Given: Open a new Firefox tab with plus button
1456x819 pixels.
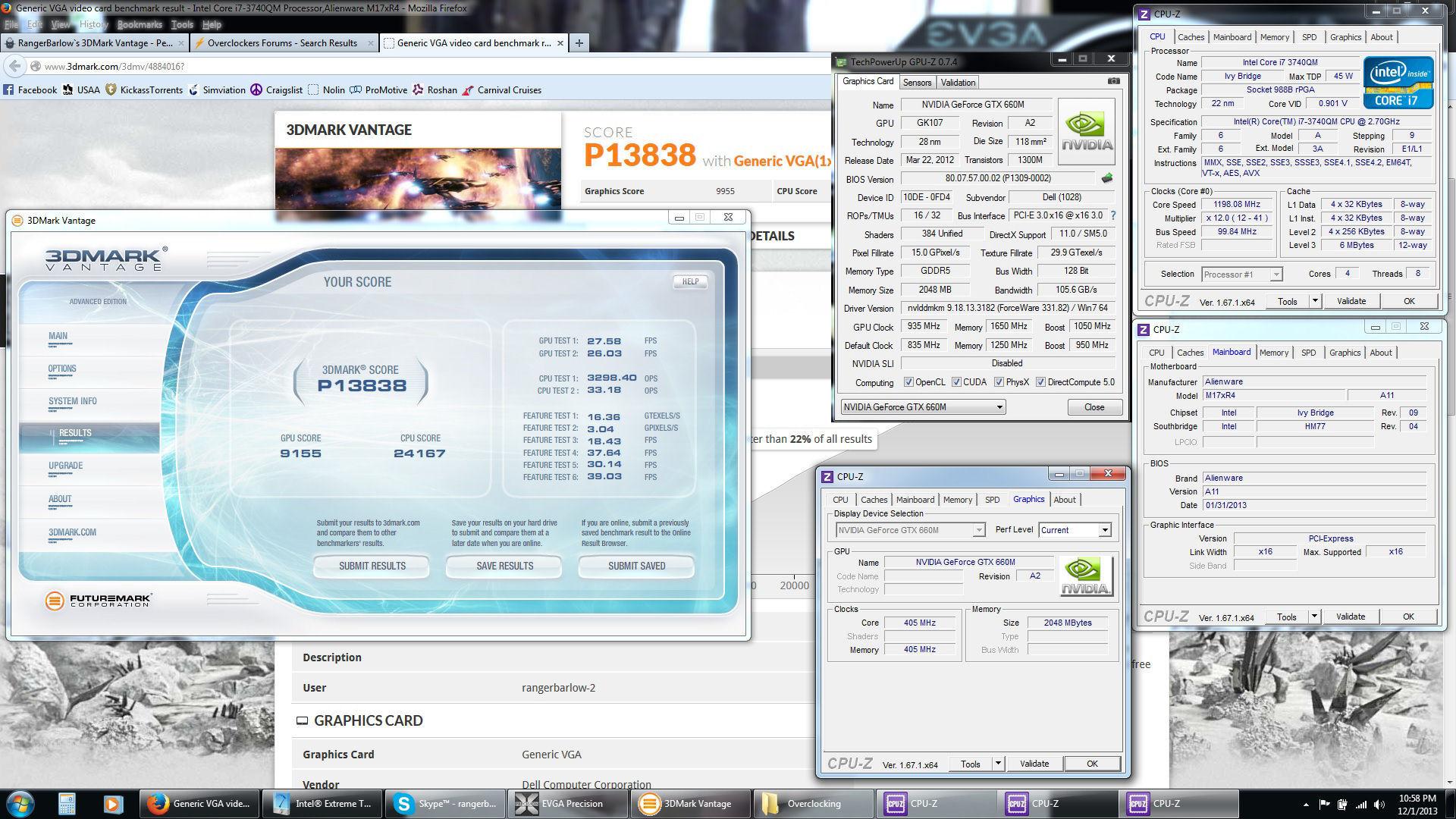Looking at the screenshot, I should pyautogui.click(x=579, y=43).
